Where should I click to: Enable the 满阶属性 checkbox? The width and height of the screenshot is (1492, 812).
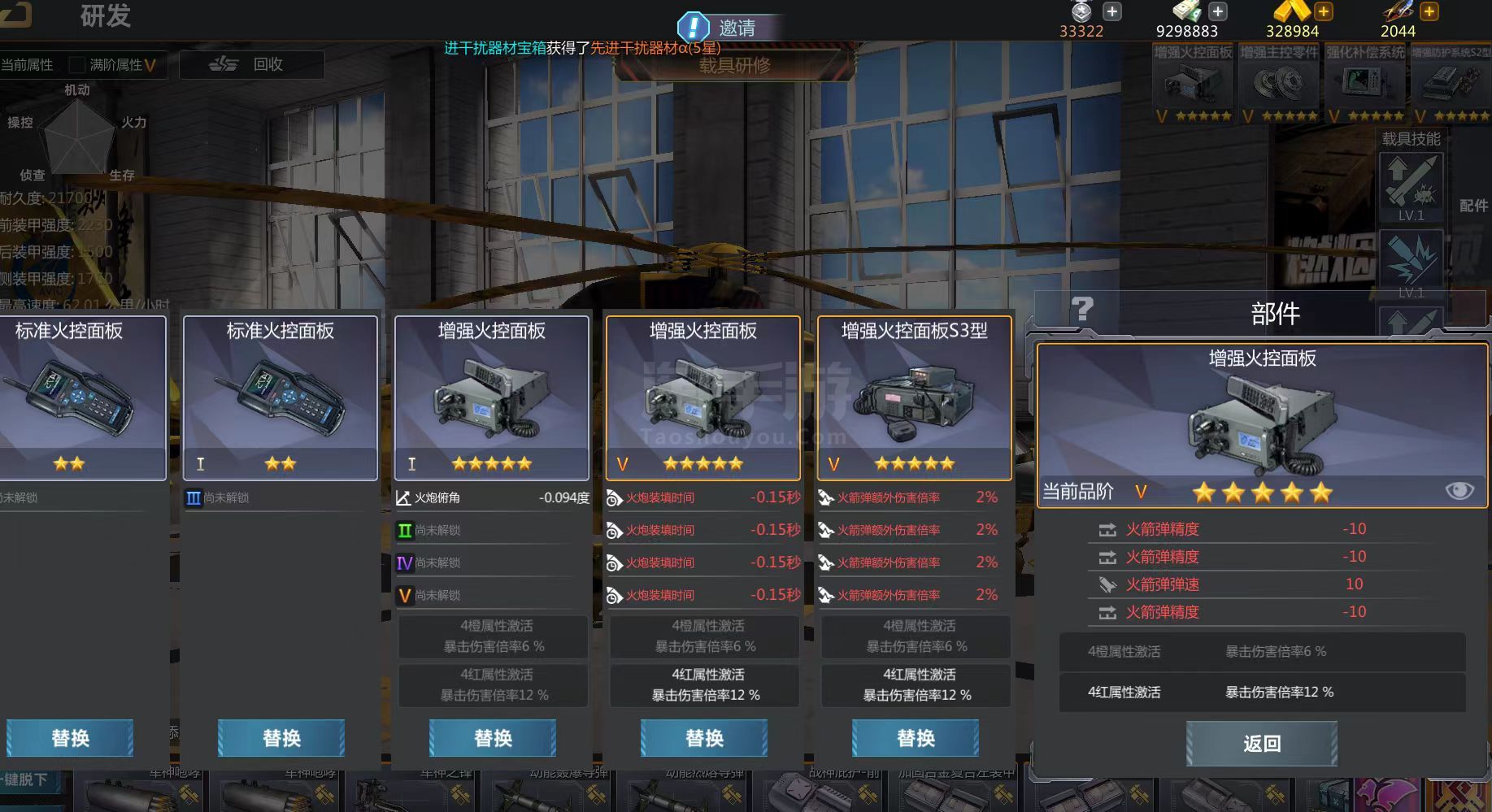click(x=78, y=64)
